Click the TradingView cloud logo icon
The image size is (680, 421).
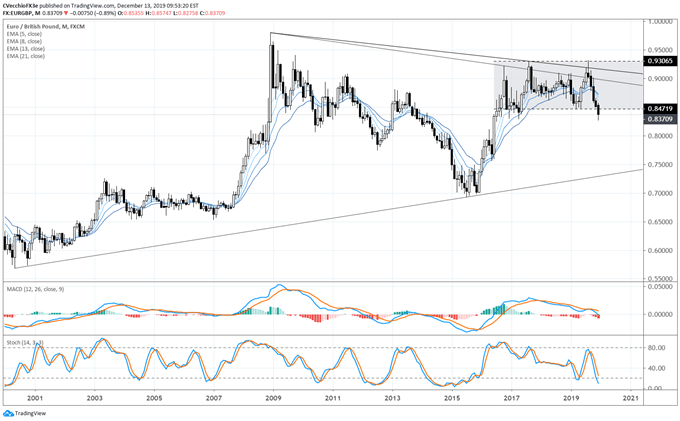8,413
